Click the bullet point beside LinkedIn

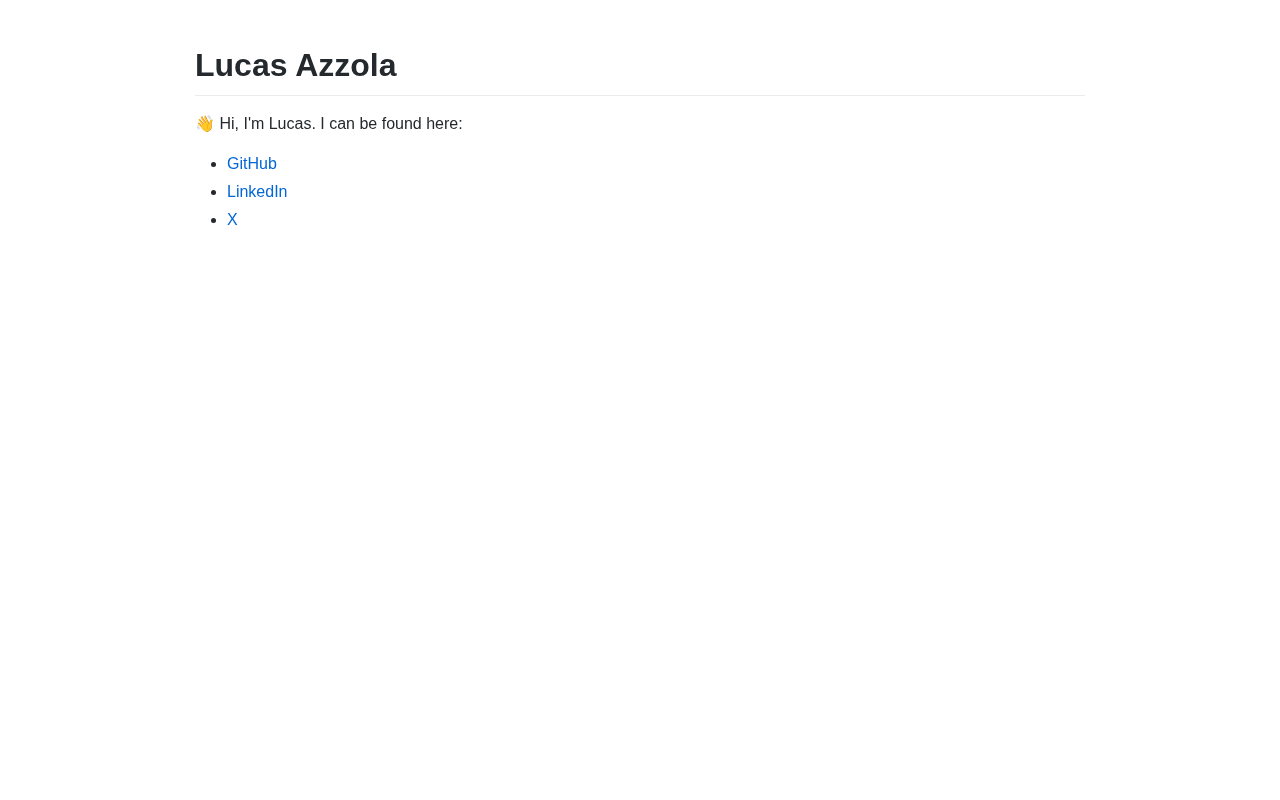pyautogui.click(x=214, y=192)
